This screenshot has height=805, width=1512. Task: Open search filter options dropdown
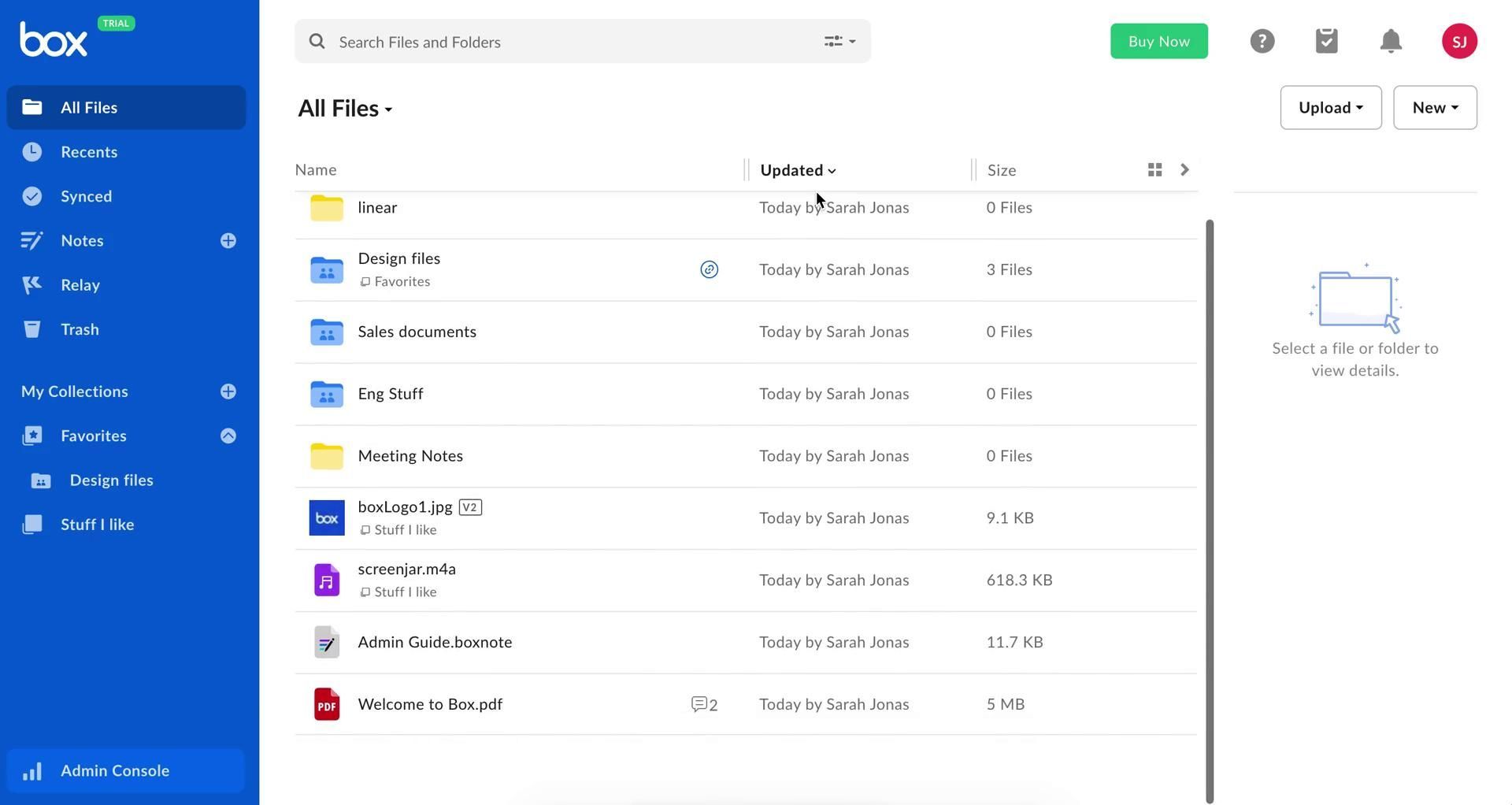839,42
